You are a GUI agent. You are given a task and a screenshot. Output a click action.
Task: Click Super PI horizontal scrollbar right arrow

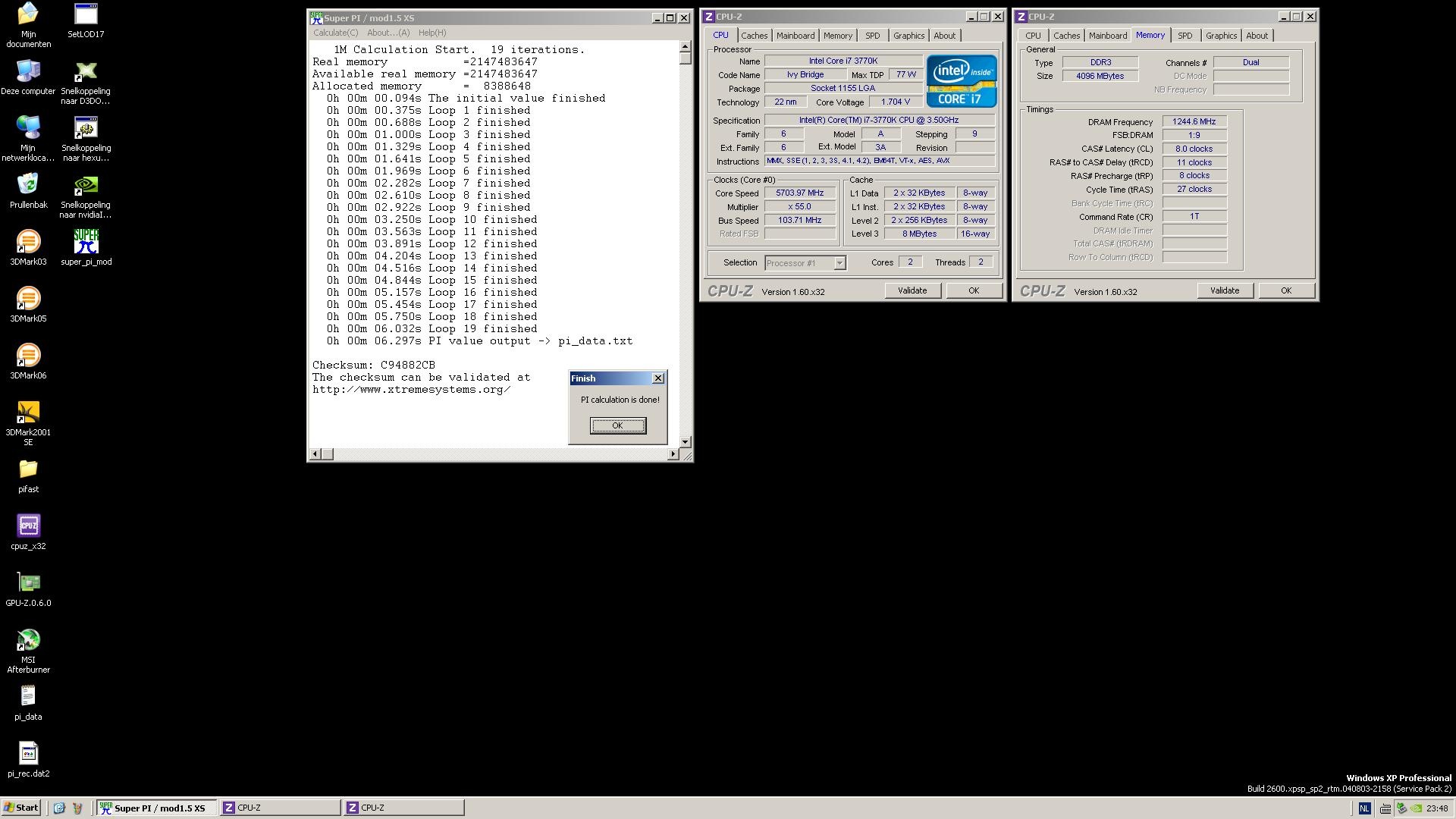pos(673,454)
